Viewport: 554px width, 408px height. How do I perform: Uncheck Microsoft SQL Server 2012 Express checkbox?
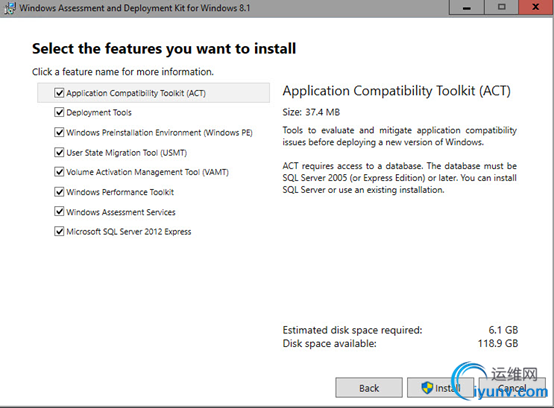click(59, 231)
